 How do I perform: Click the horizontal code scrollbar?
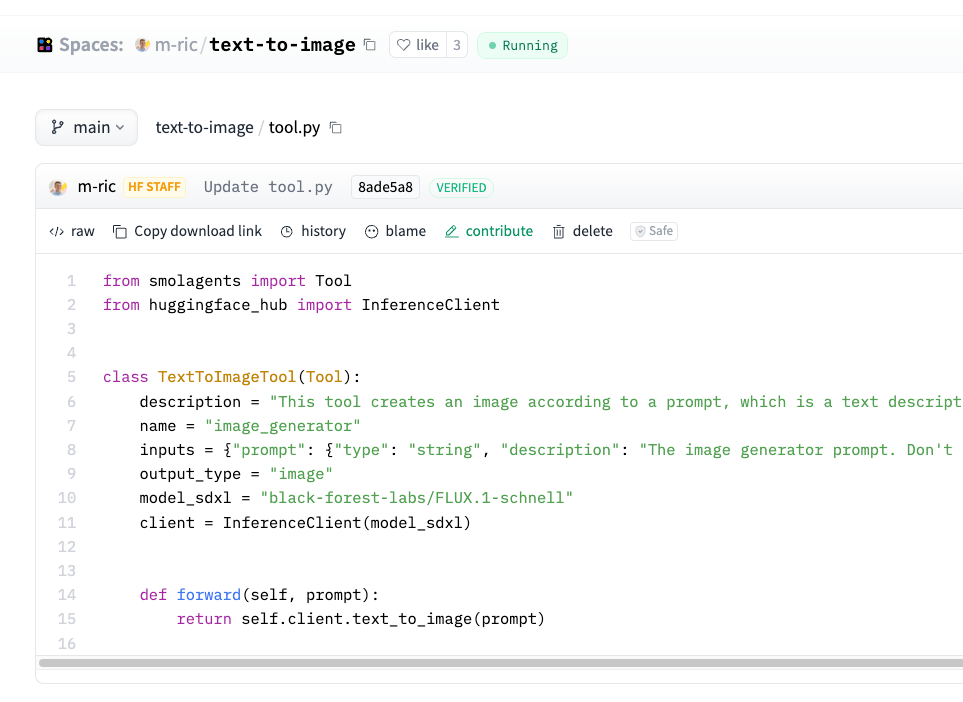tap(501, 663)
